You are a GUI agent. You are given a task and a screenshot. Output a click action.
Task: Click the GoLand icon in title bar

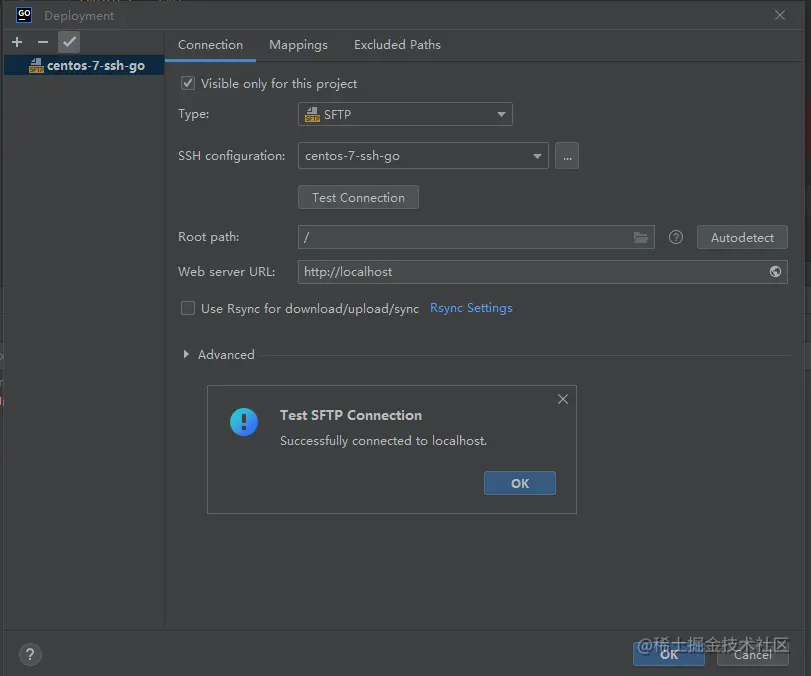click(24, 15)
